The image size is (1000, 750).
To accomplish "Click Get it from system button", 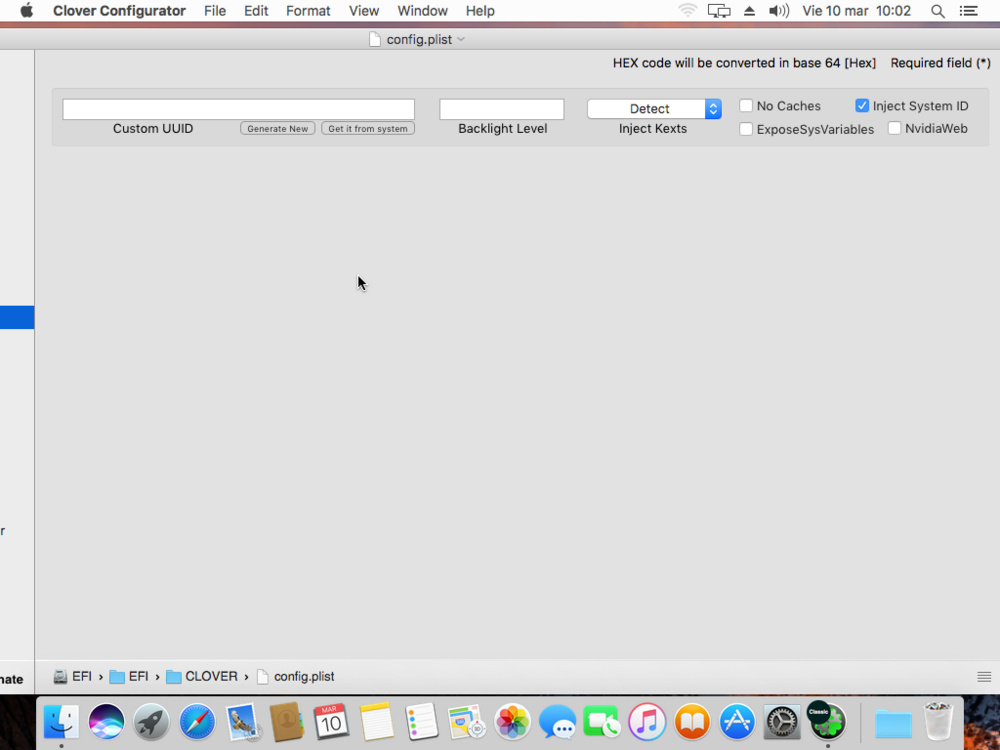I will (x=368, y=128).
